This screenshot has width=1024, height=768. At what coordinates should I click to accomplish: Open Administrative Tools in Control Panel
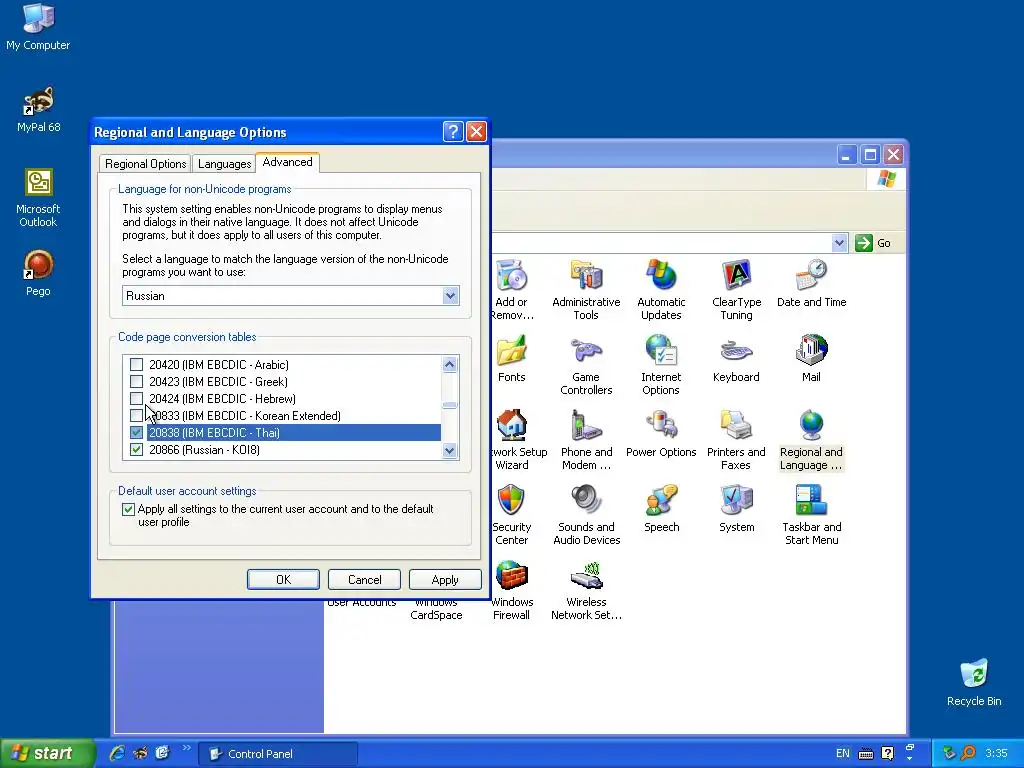[x=586, y=290]
